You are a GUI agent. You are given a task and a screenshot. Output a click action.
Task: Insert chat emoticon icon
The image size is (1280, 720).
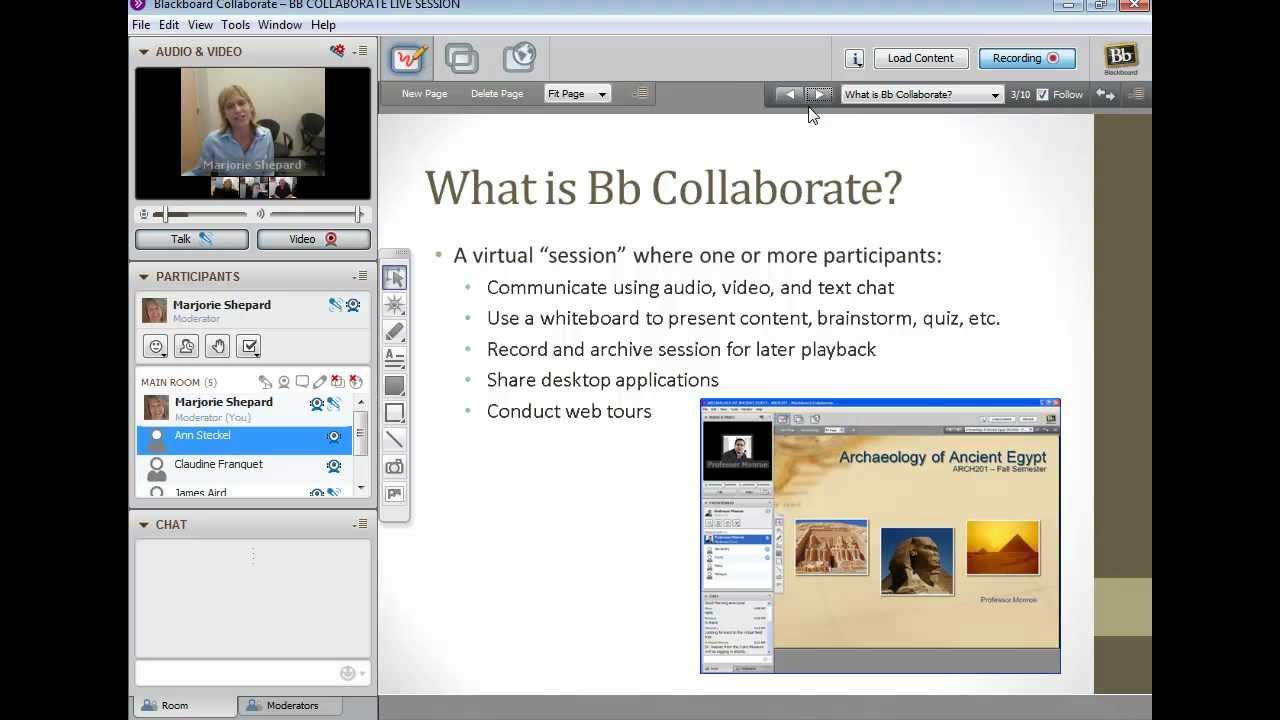pos(349,673)
